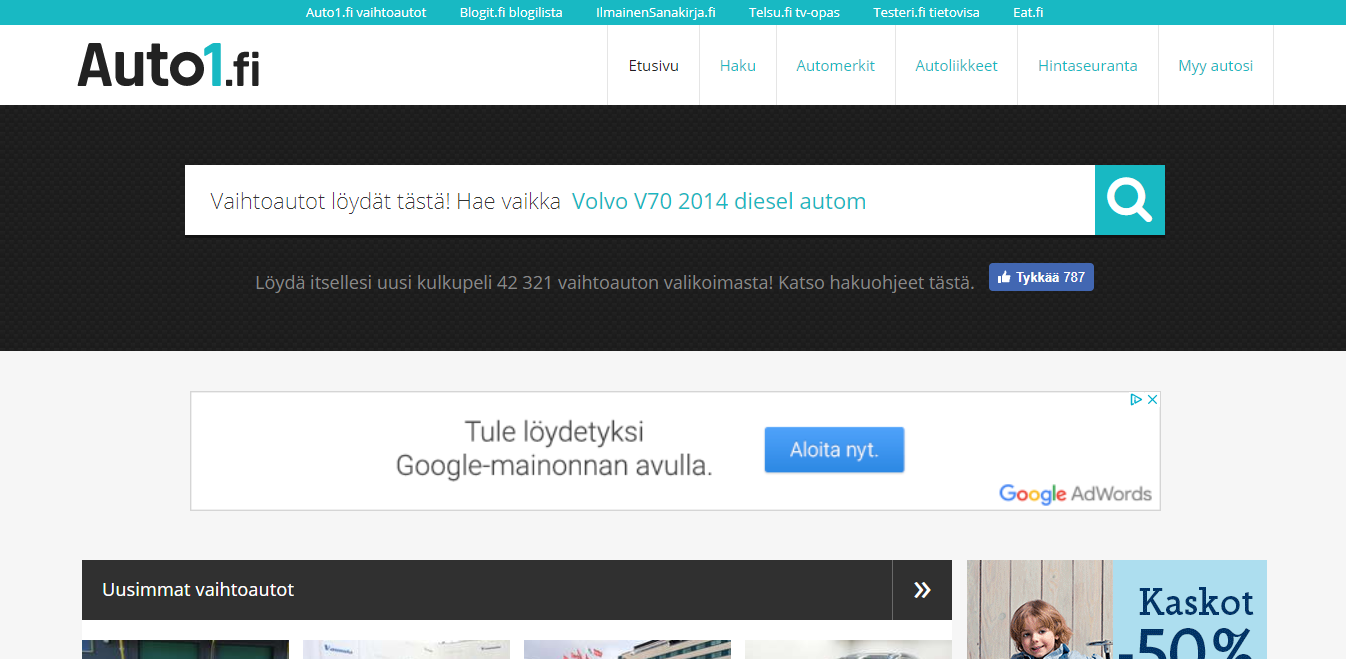Click the Auto1.fi logo
The width and height of the screenshot is (1346, 659).
[x=169, y=65]
